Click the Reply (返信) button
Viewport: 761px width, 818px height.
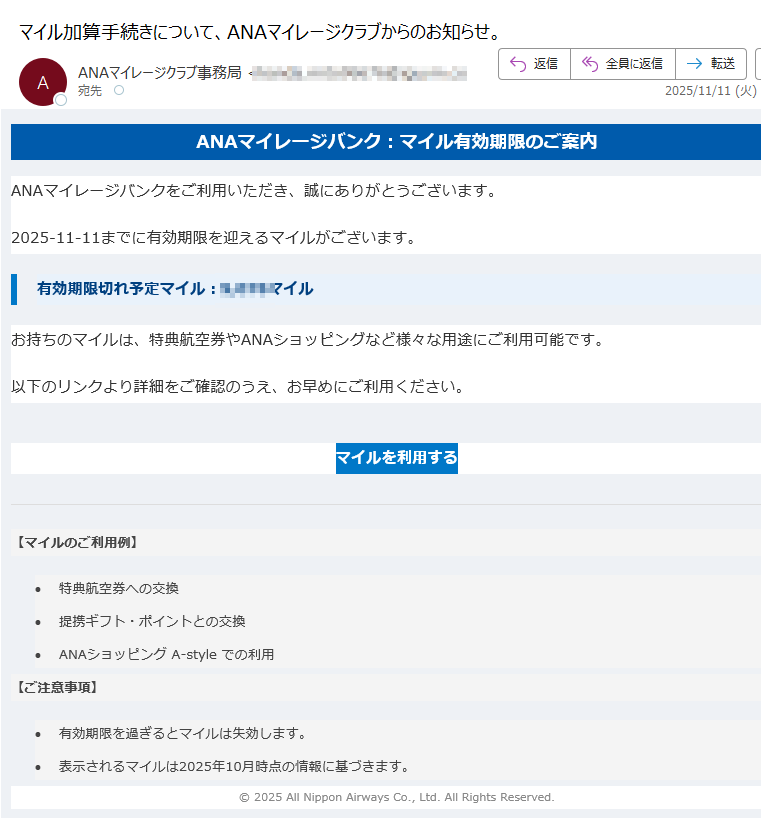coord(534,64)
